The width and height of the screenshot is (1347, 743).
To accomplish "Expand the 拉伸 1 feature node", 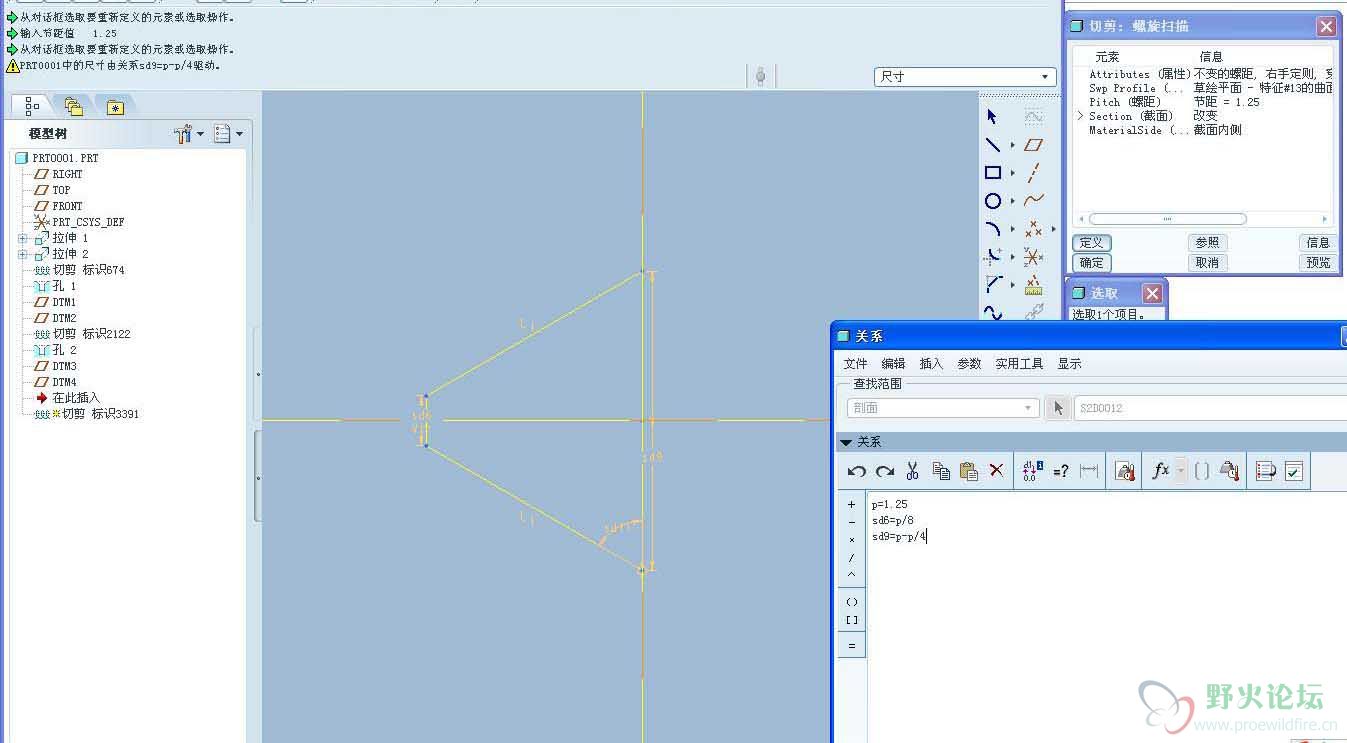I will [x=23, y=238].
